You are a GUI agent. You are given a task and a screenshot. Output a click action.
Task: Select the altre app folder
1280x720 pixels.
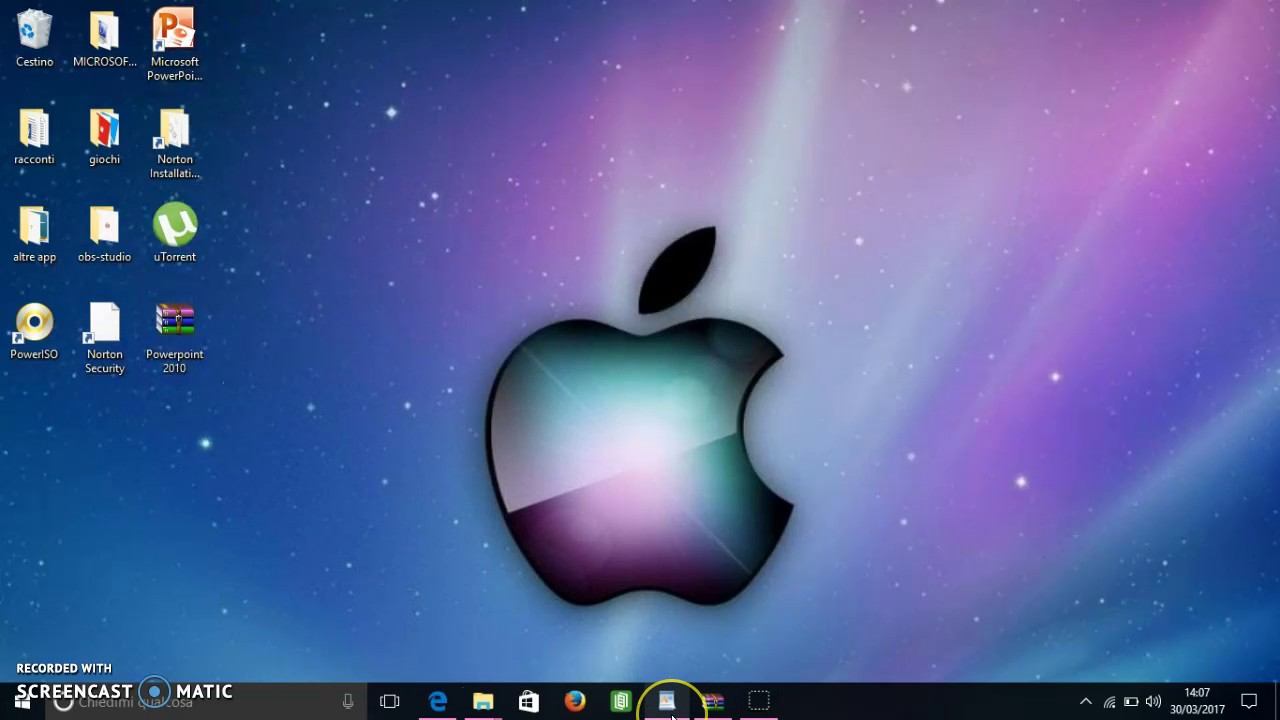click(x=34, y=234)
